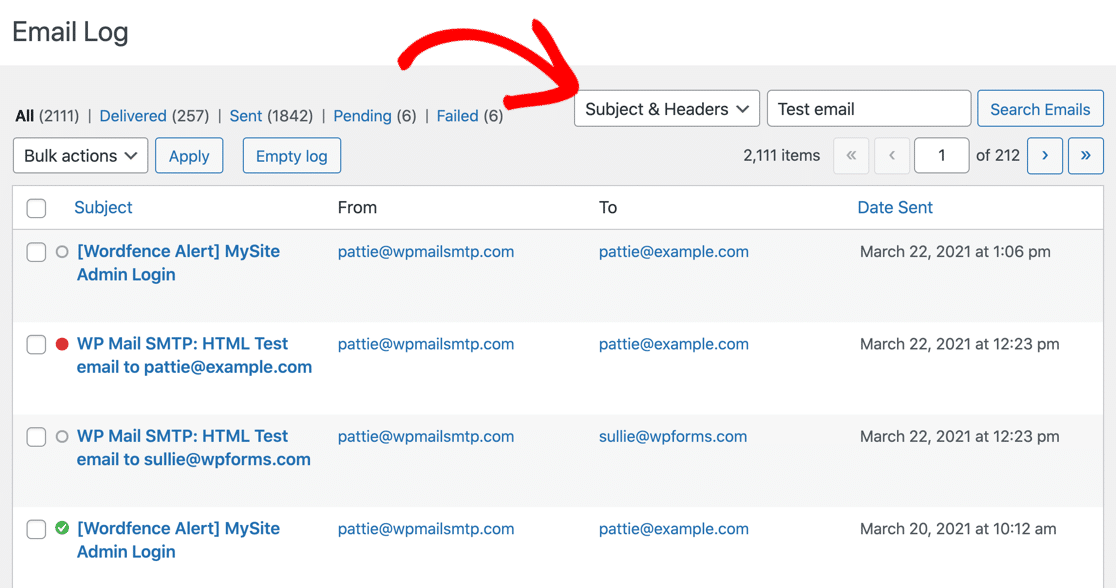Screen dimensions: 1116x588
Task: Check the box for sullie@wpforms.com HTML Test email
Action: (36, 437)
